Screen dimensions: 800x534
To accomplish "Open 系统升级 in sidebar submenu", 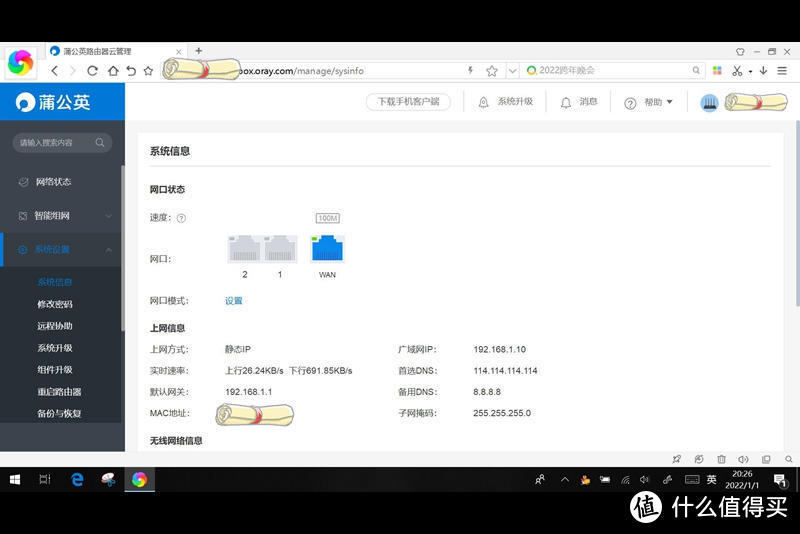I will coord(55,348).
